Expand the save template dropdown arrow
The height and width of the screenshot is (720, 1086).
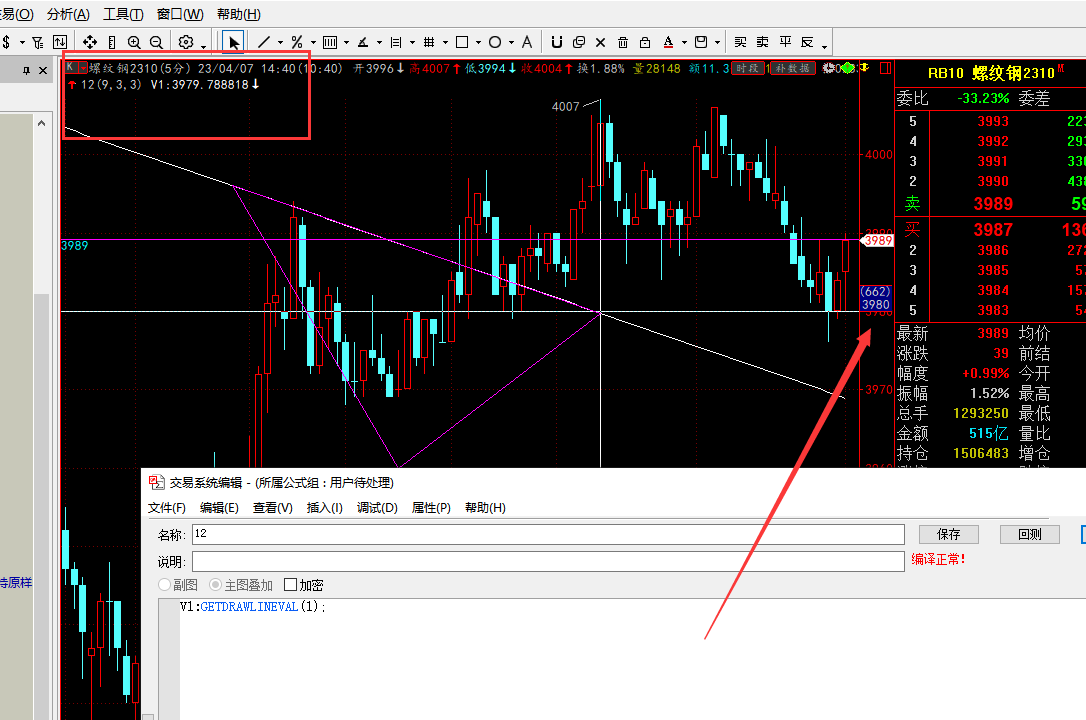pos(718,43)
